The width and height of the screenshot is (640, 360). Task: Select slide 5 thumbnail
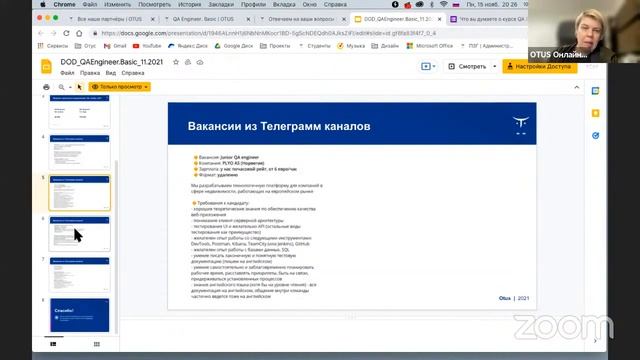(x=80, y=193)
